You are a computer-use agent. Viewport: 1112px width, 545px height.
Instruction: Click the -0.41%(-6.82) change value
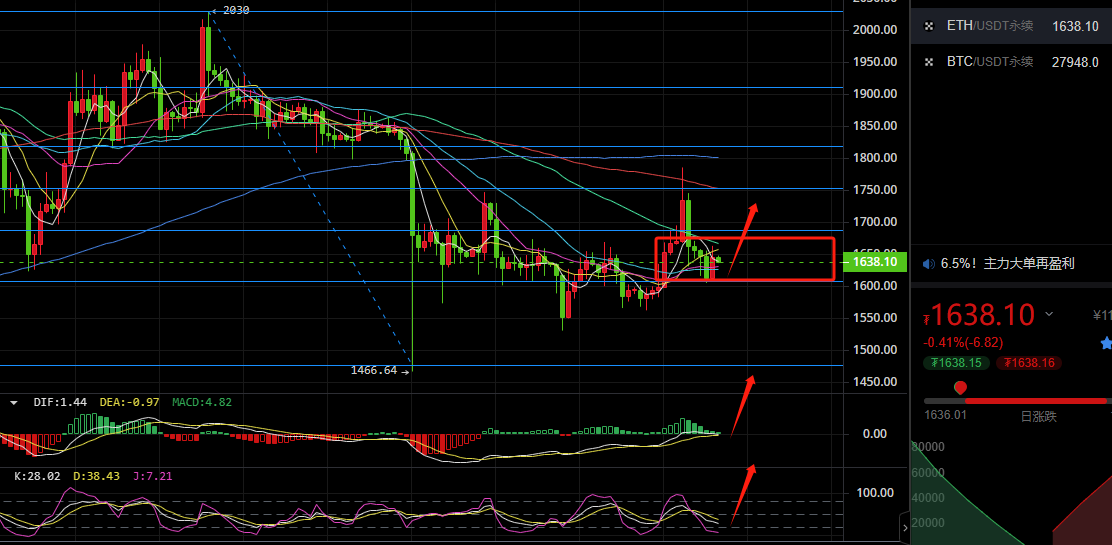[963, 342]
